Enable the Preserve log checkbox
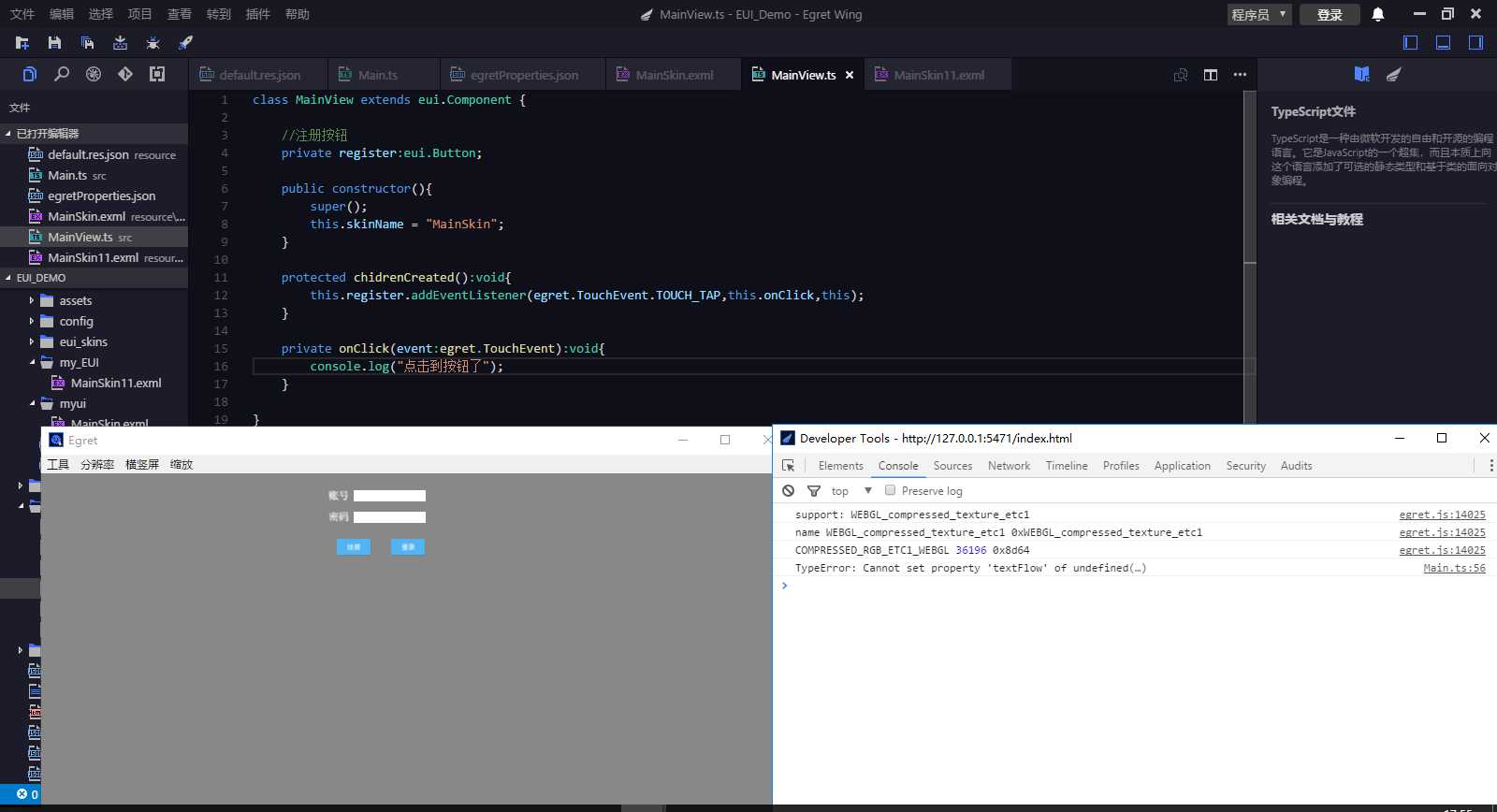The width and height of the screenshot is (1497, 812). point(890,490)
